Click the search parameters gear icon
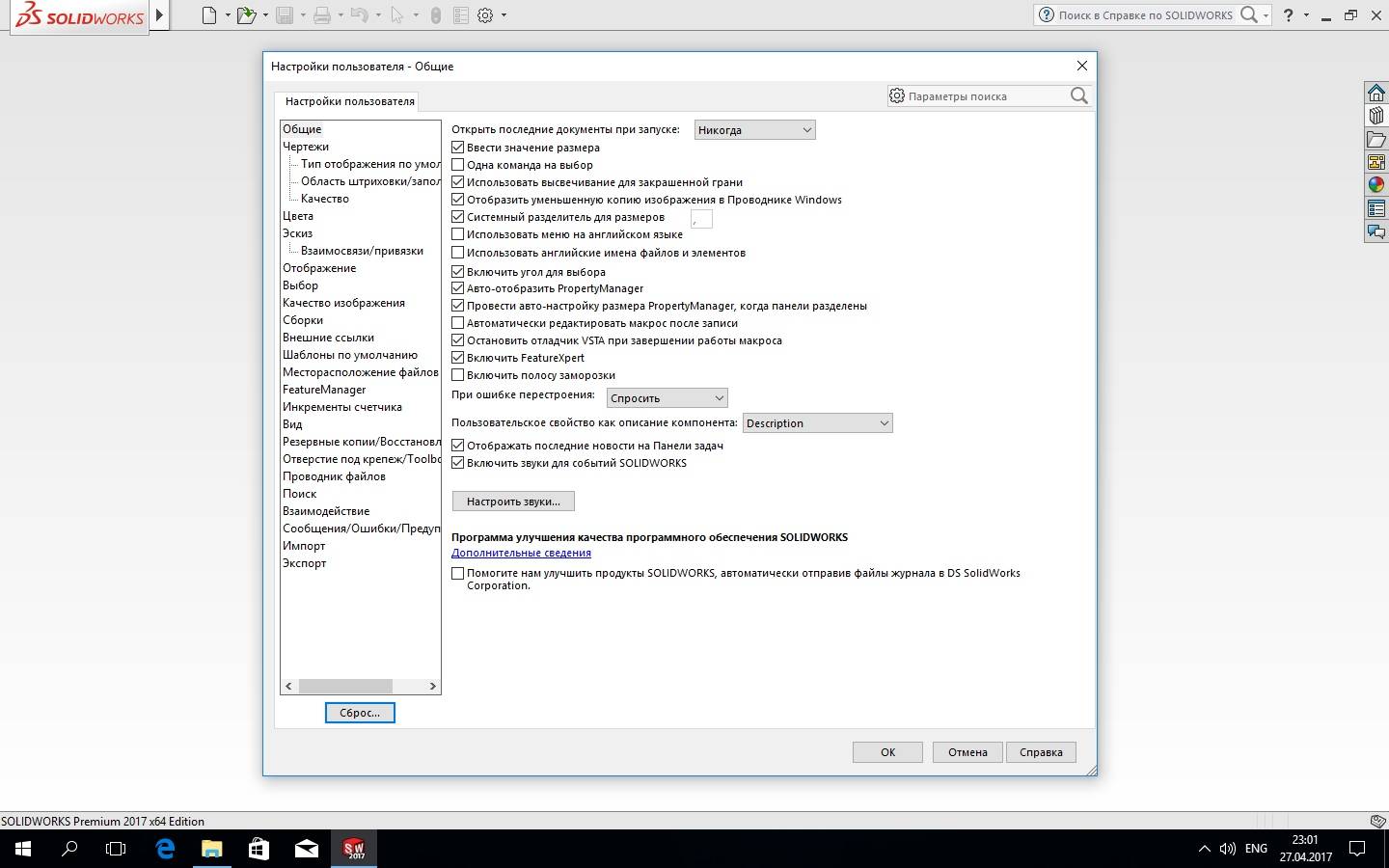This screenshot has width=1389, height=868. [897, 95]
